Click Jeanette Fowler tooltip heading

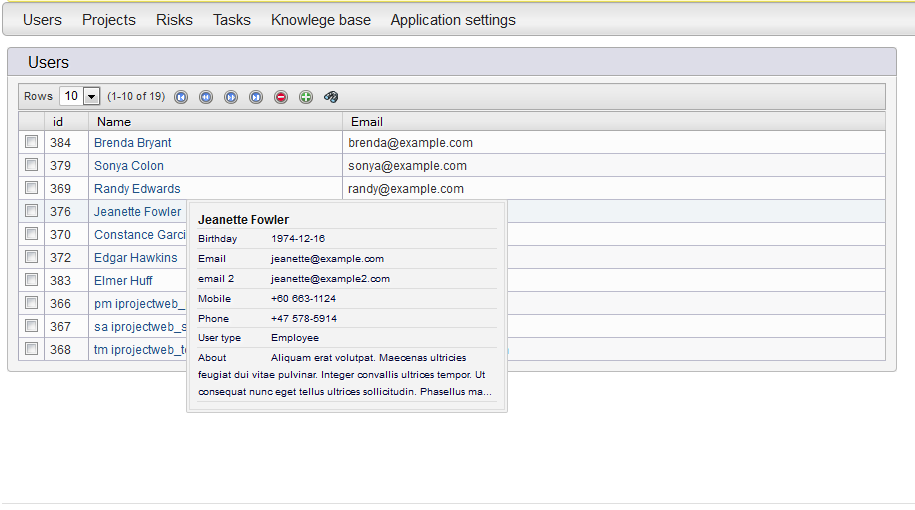click(x=243, y=220)
